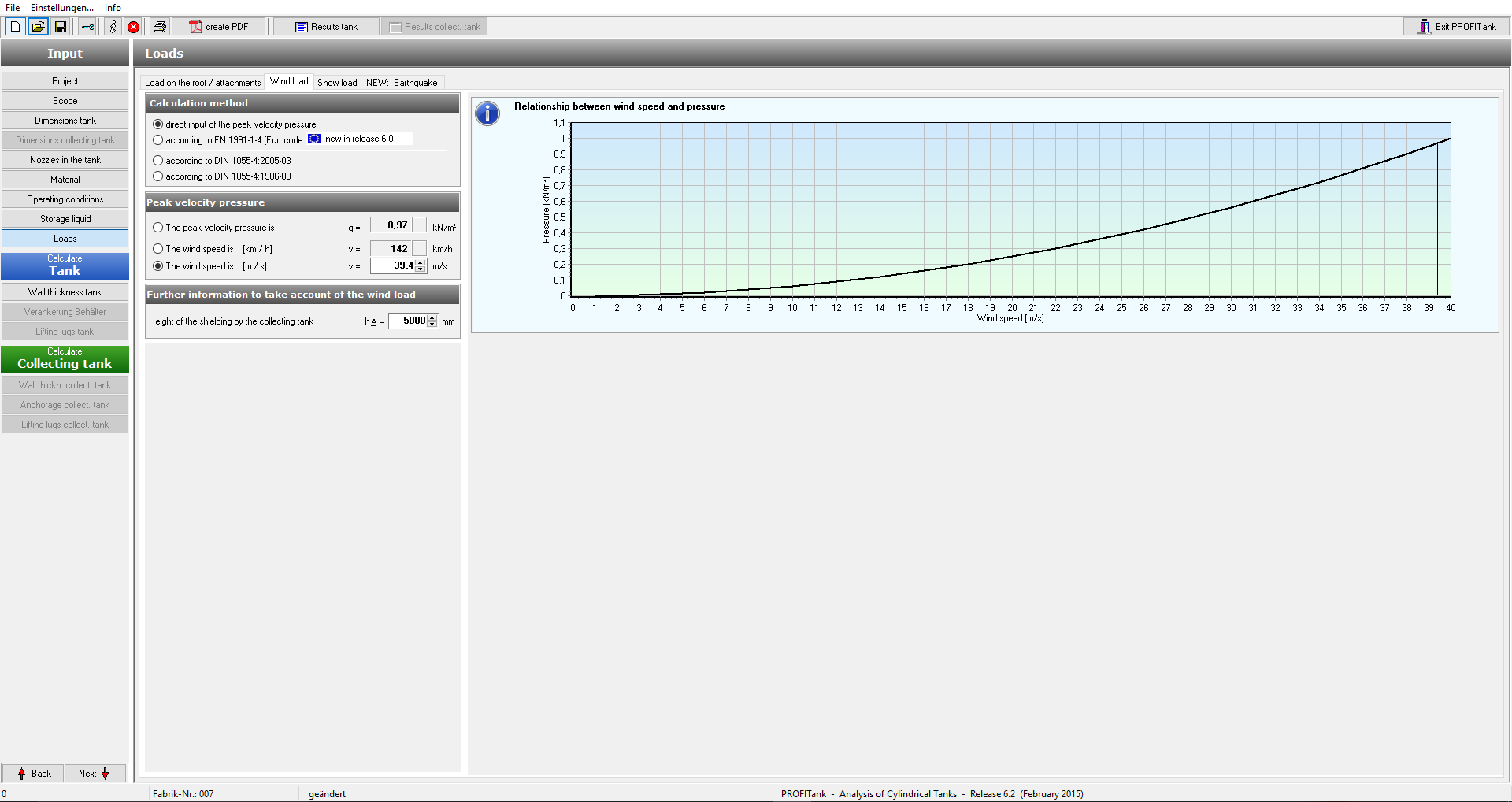Decrease shielding height with down arrow

click(x=432, y=325)
